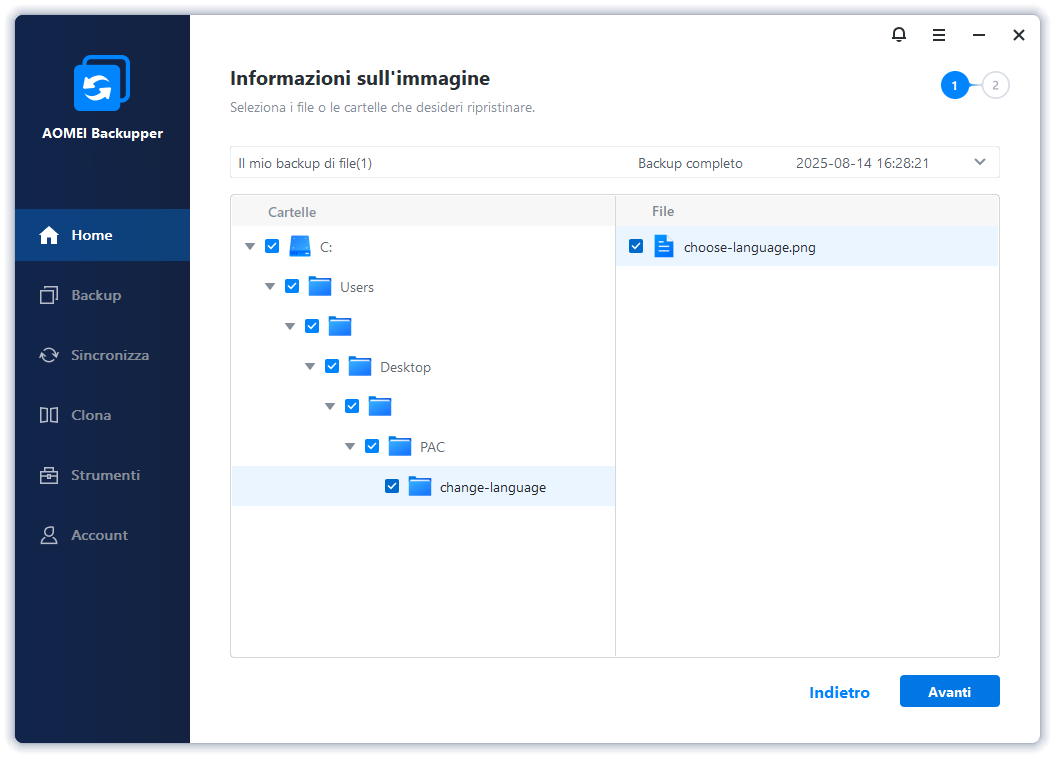This screenshot has width=1055, height=758.
Task: Go to Strumenti in sidebar
Action: 105,475
